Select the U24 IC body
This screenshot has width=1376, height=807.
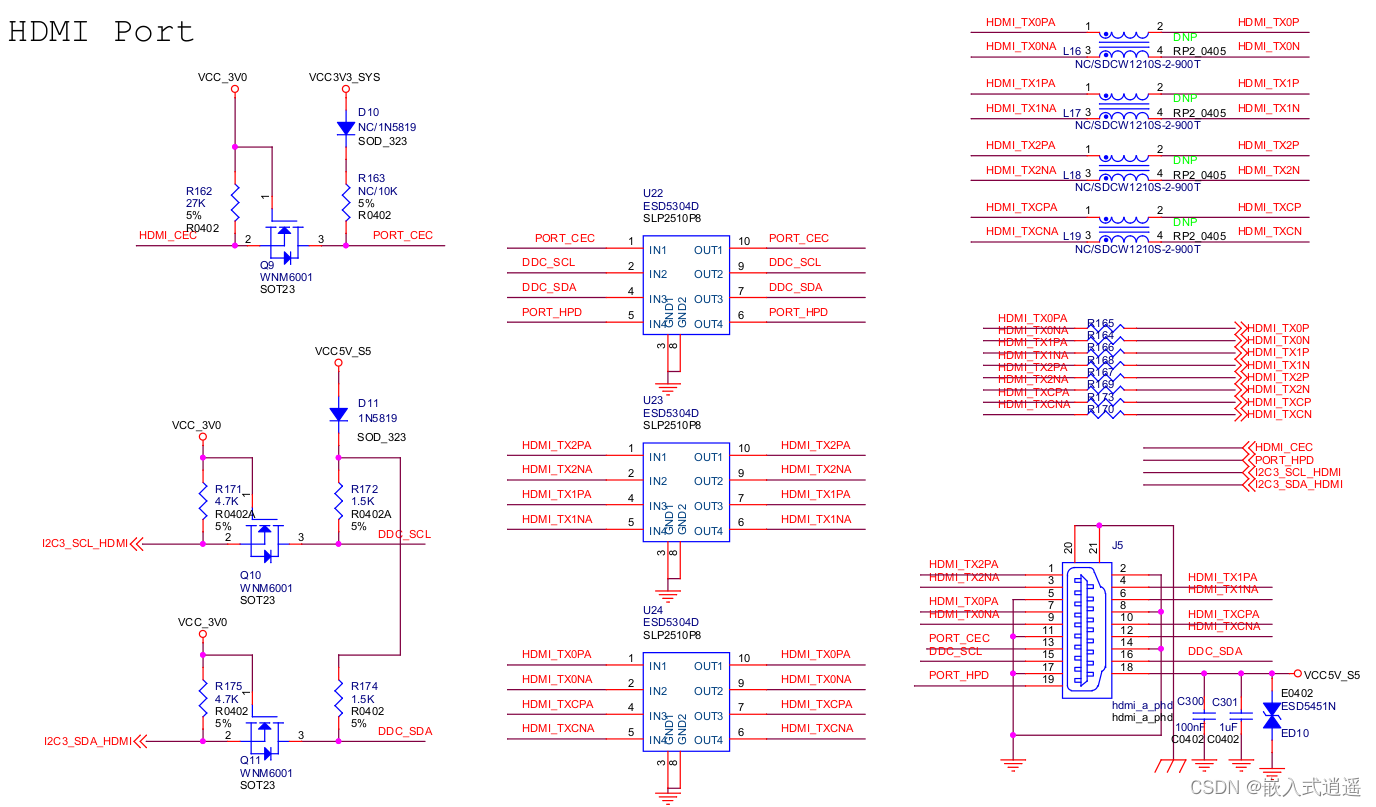point(686,702)
